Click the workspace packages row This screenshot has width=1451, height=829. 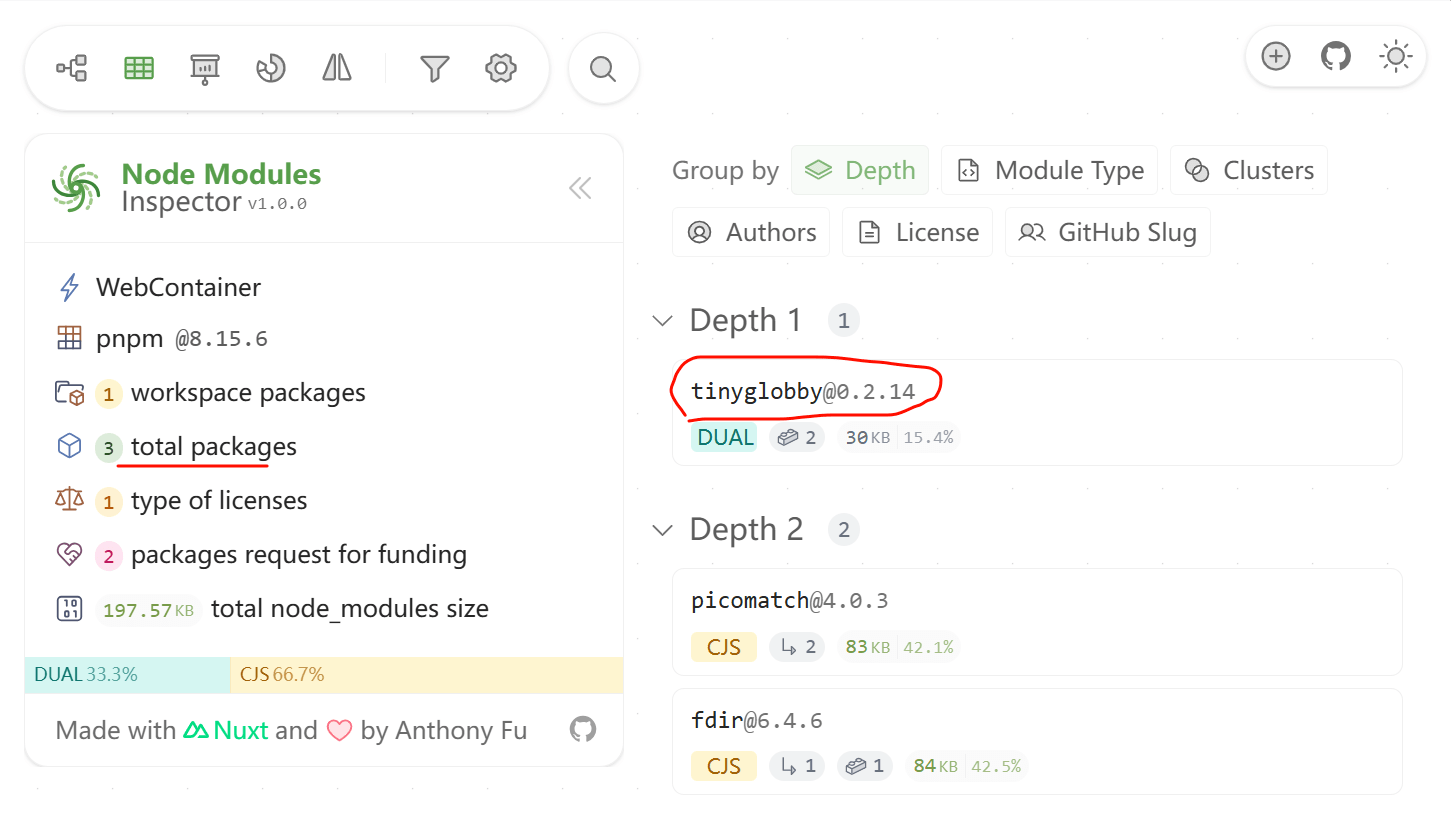point(211,393)
